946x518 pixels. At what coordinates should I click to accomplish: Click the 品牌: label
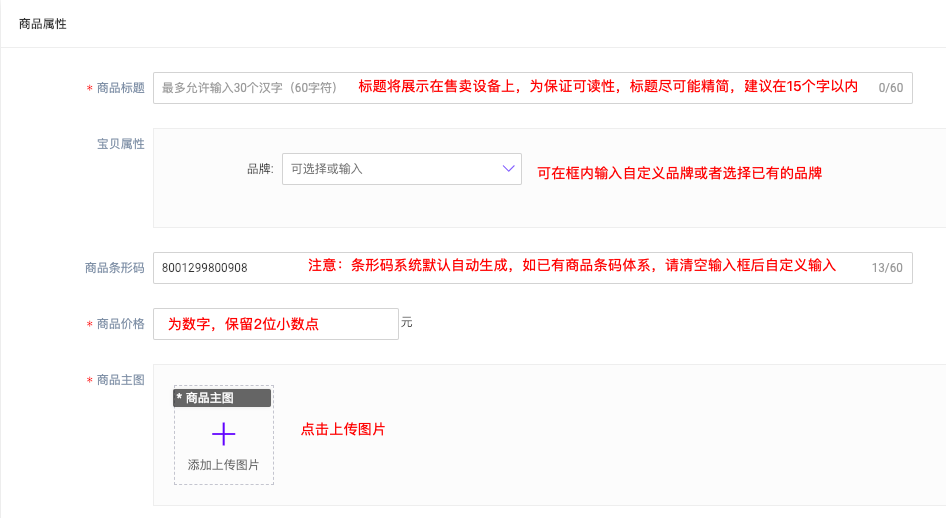click(260, 169)
